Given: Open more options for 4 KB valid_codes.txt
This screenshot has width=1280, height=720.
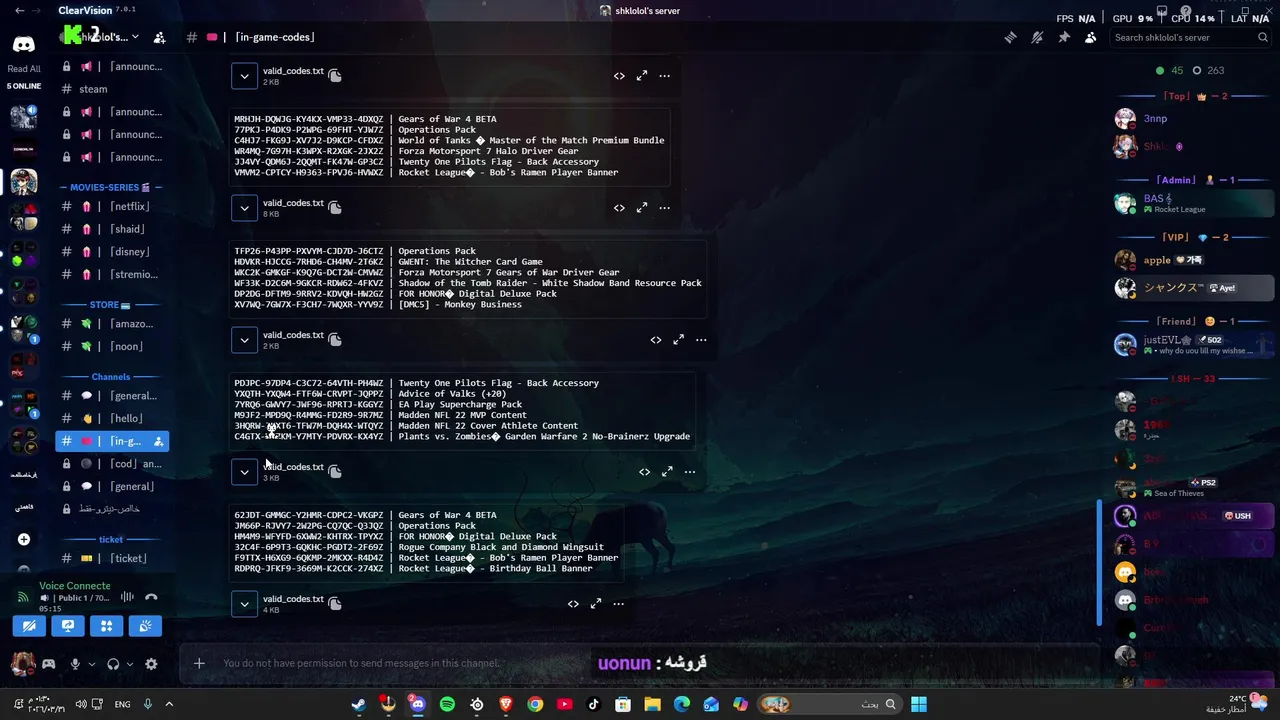Looking at the screenshot, I should point(618,604).
